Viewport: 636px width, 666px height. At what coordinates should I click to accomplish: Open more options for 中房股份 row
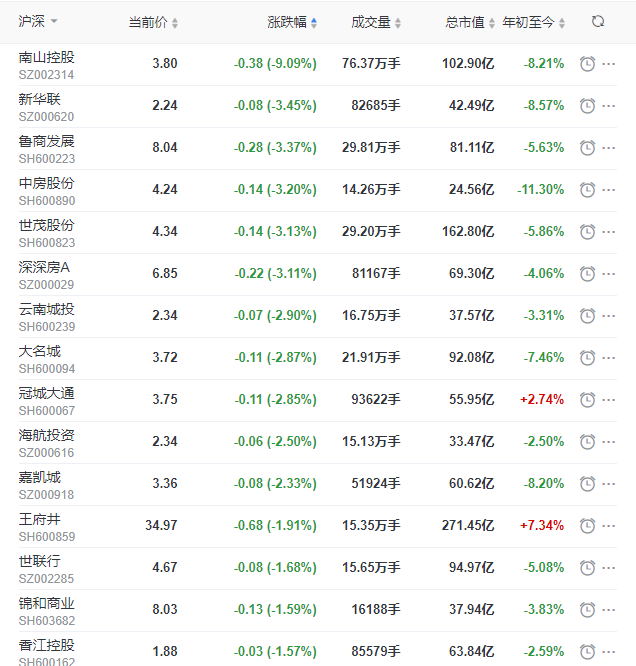point(609,190)
